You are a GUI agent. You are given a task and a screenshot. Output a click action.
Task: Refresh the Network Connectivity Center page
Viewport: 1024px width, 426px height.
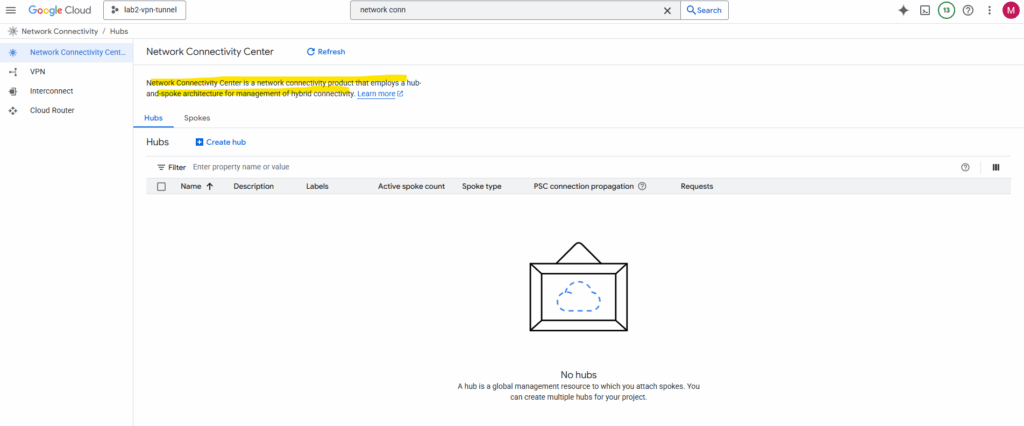tap(326, 52)
